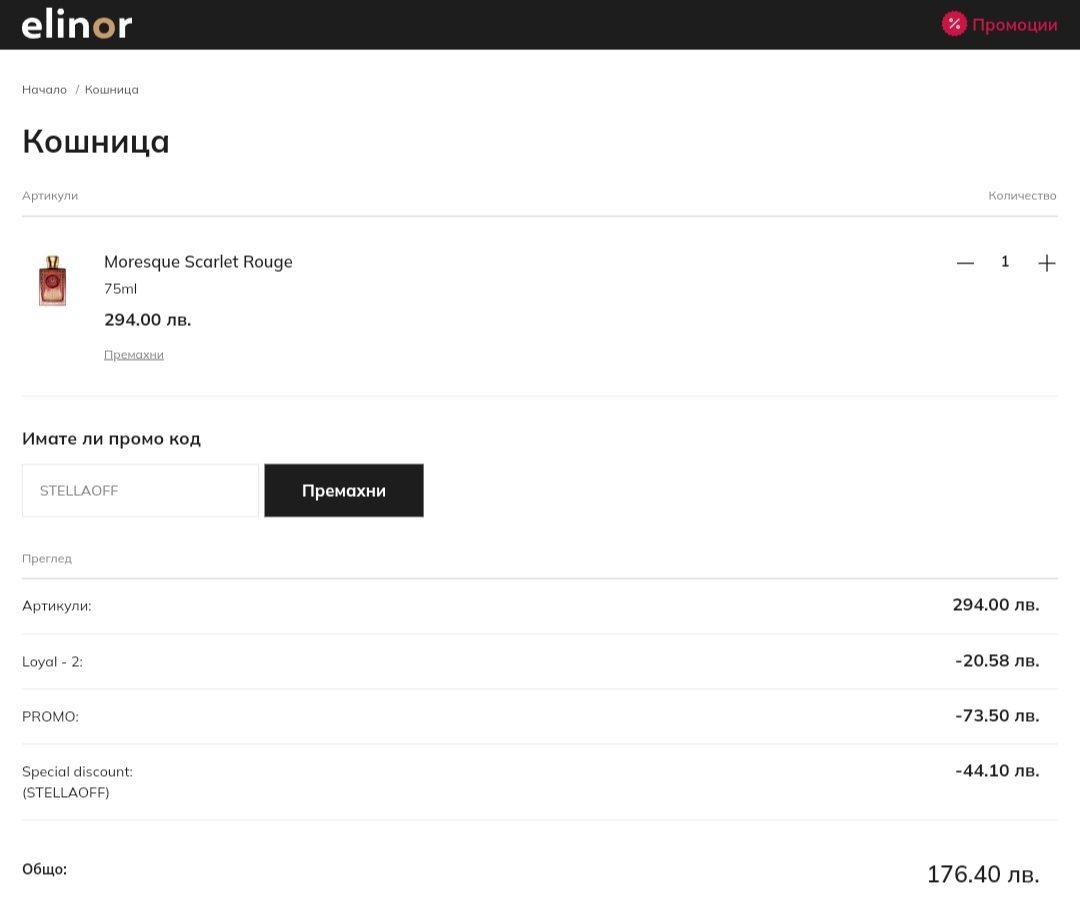Image resolution: width=1080 pixels, height=911 pixels.
Task: Focus the STELLAOFF promo code field
Action: click(x=140, y=491)
